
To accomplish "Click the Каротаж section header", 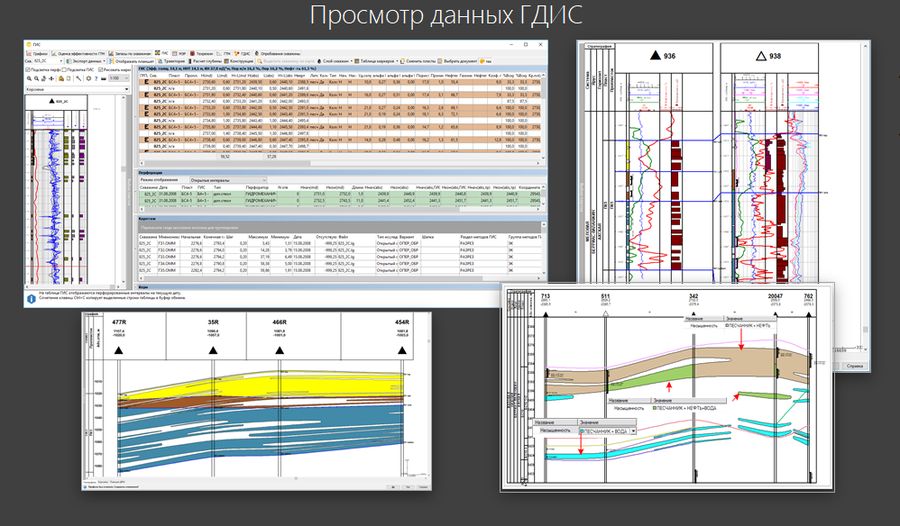I will (x=341, y=219).
